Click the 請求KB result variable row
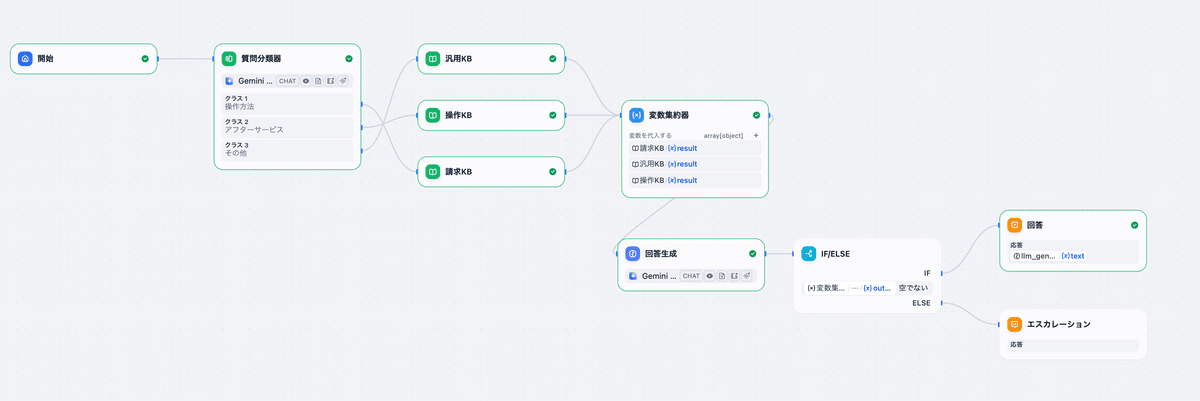 (694, 148)
